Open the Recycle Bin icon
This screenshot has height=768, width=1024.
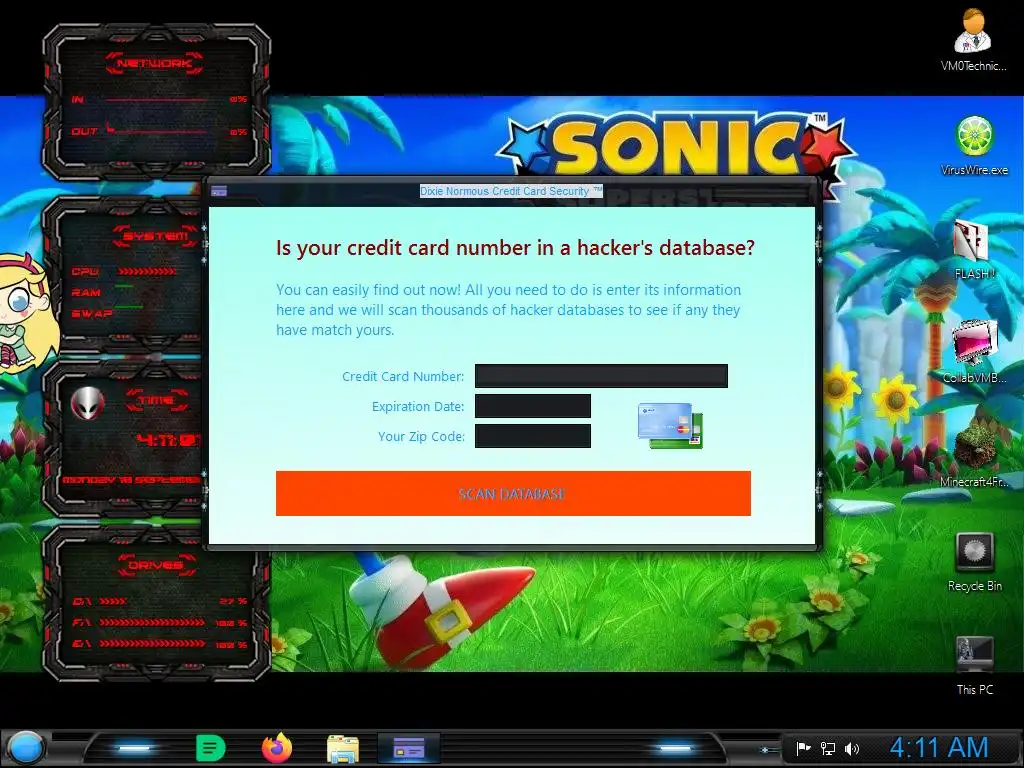point(974,562)
